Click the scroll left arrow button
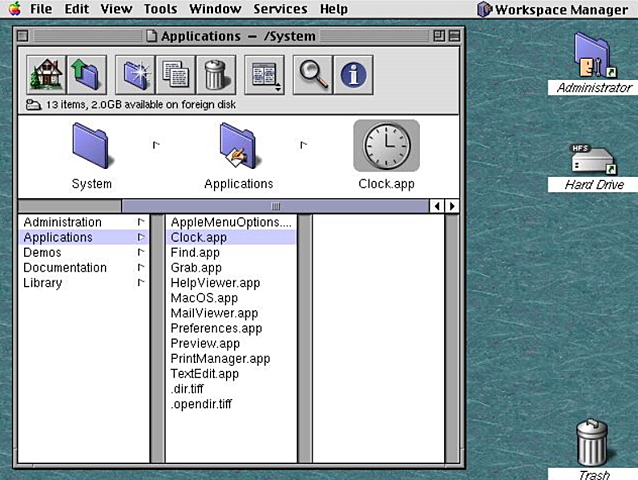The height and width of the screenshot is (480, 638). [437, 206]
